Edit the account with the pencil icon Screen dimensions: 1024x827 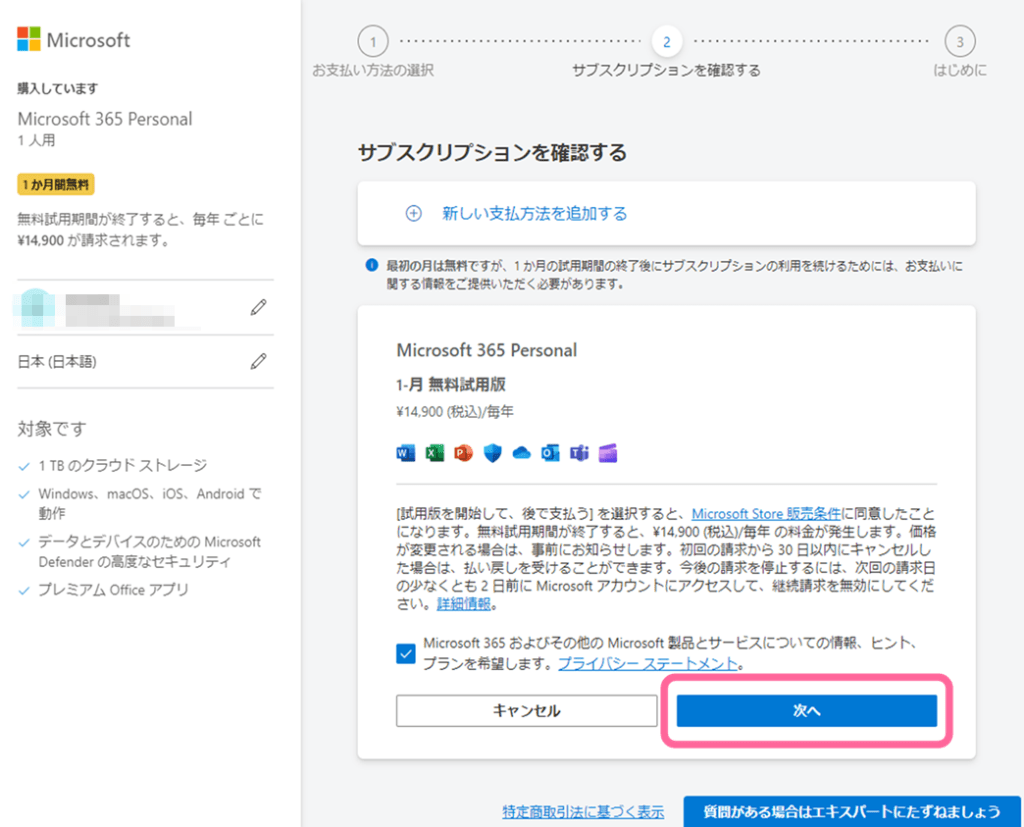pyautogui.click(x=259, y=307)
